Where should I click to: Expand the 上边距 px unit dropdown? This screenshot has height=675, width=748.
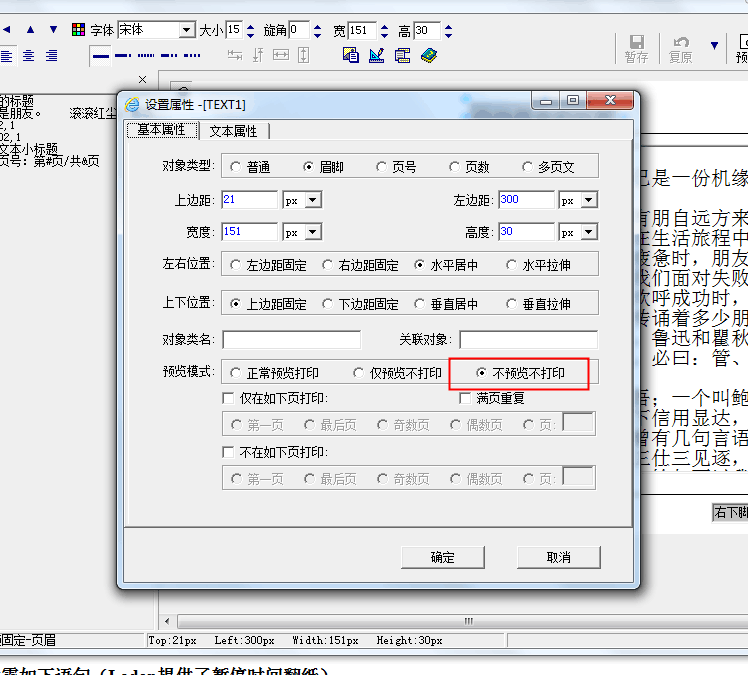point(313,200)
